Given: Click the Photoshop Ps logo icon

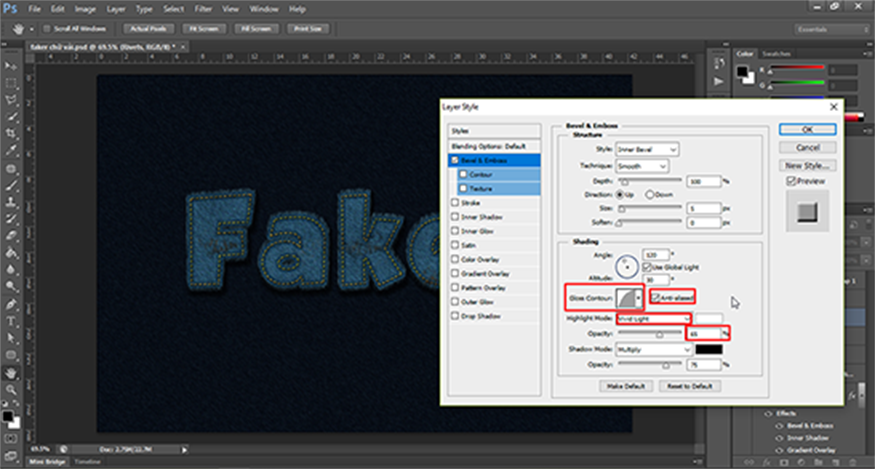Looking at the screenshot, I should pyautogui.click(x=10, y=8).
